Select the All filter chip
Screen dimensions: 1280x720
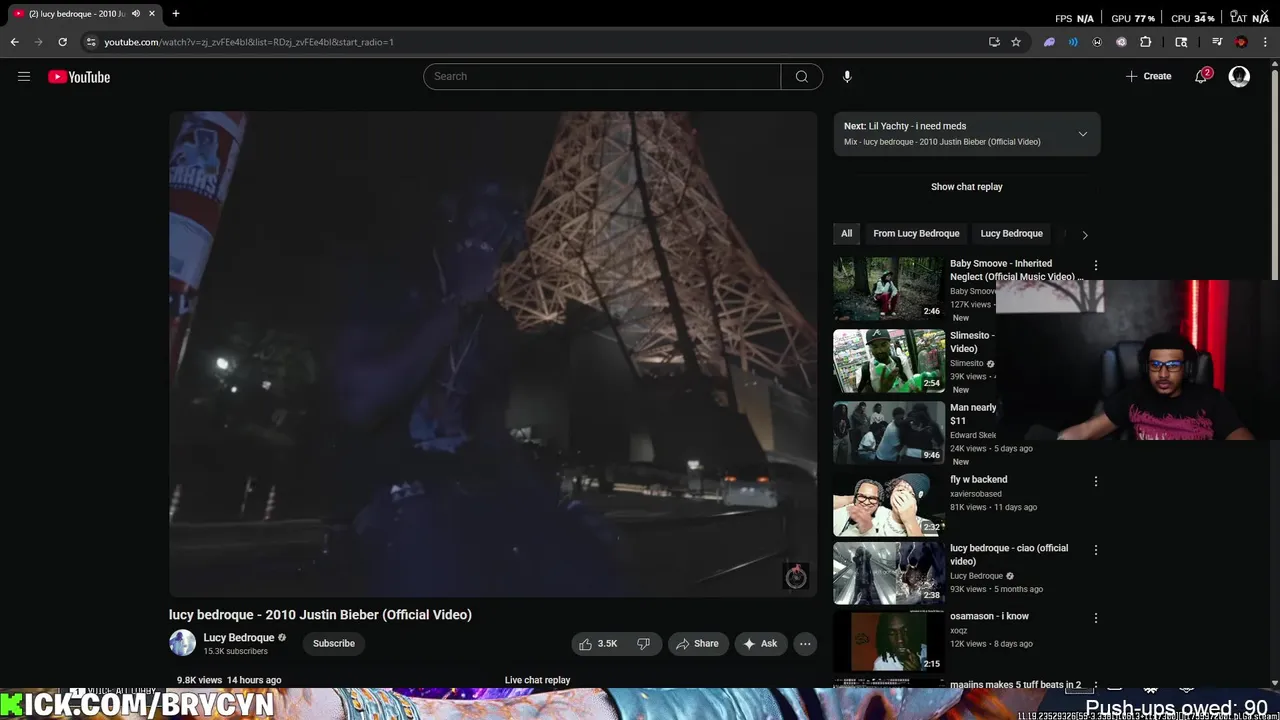[x=846, y=233]
